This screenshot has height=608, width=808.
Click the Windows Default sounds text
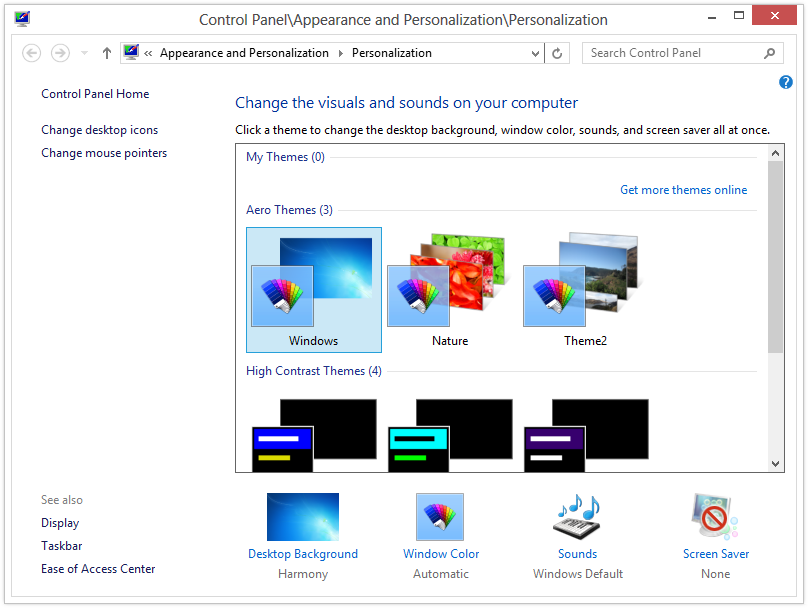pyautogui.click(x=578, y=574)
